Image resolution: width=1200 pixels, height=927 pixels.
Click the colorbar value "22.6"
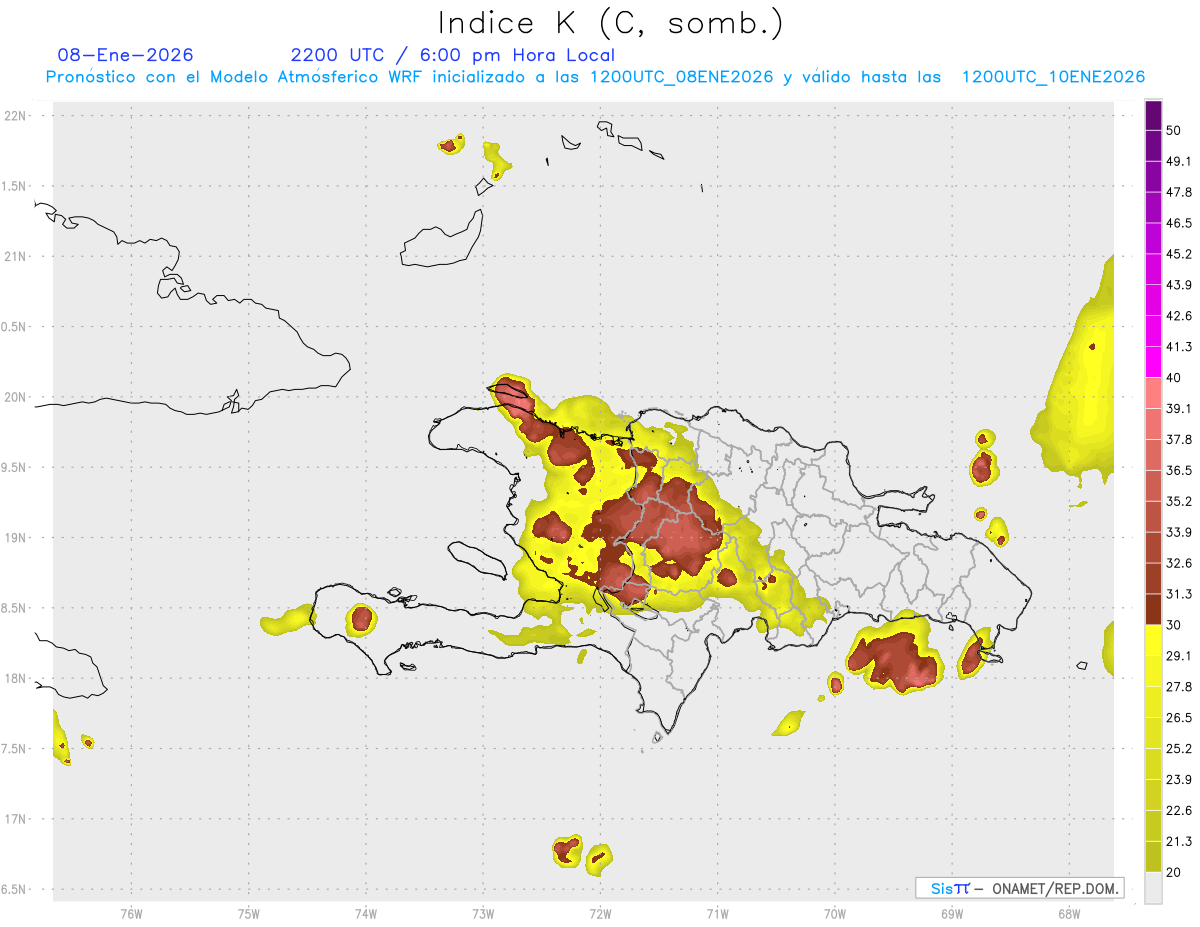tap(1179, 811)
